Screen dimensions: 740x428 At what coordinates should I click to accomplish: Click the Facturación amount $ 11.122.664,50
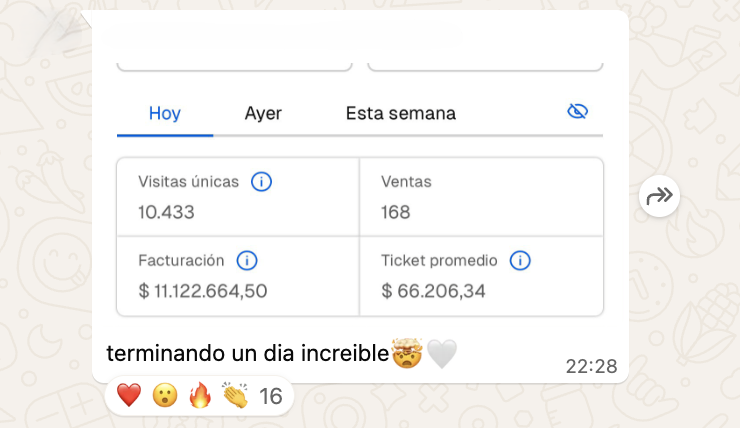point(203,291)
